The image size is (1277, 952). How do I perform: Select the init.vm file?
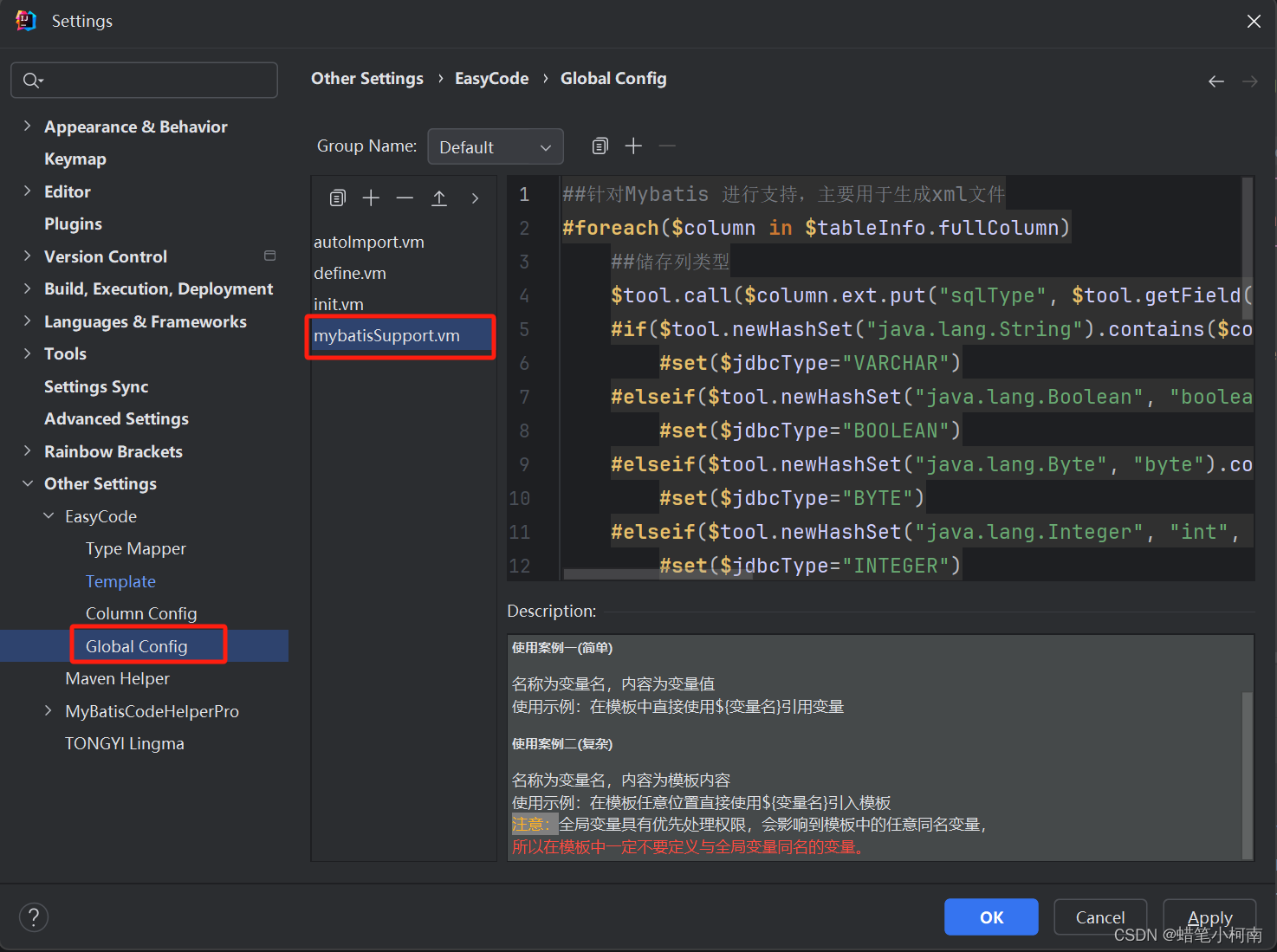pyautogui.click(x=339, y=304)
